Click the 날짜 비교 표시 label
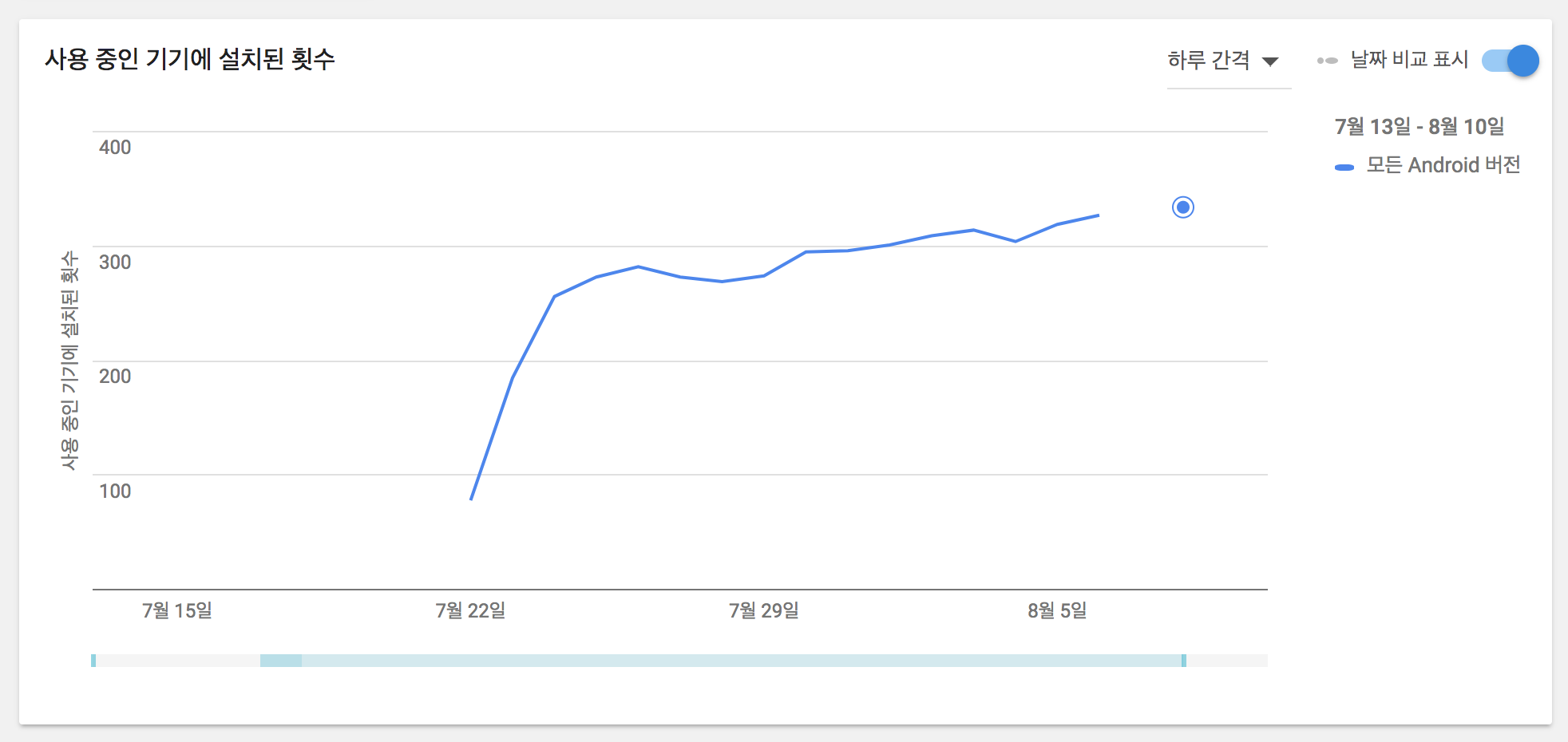This screenshot has width=1568, height=742. (x=1409, y=60)
